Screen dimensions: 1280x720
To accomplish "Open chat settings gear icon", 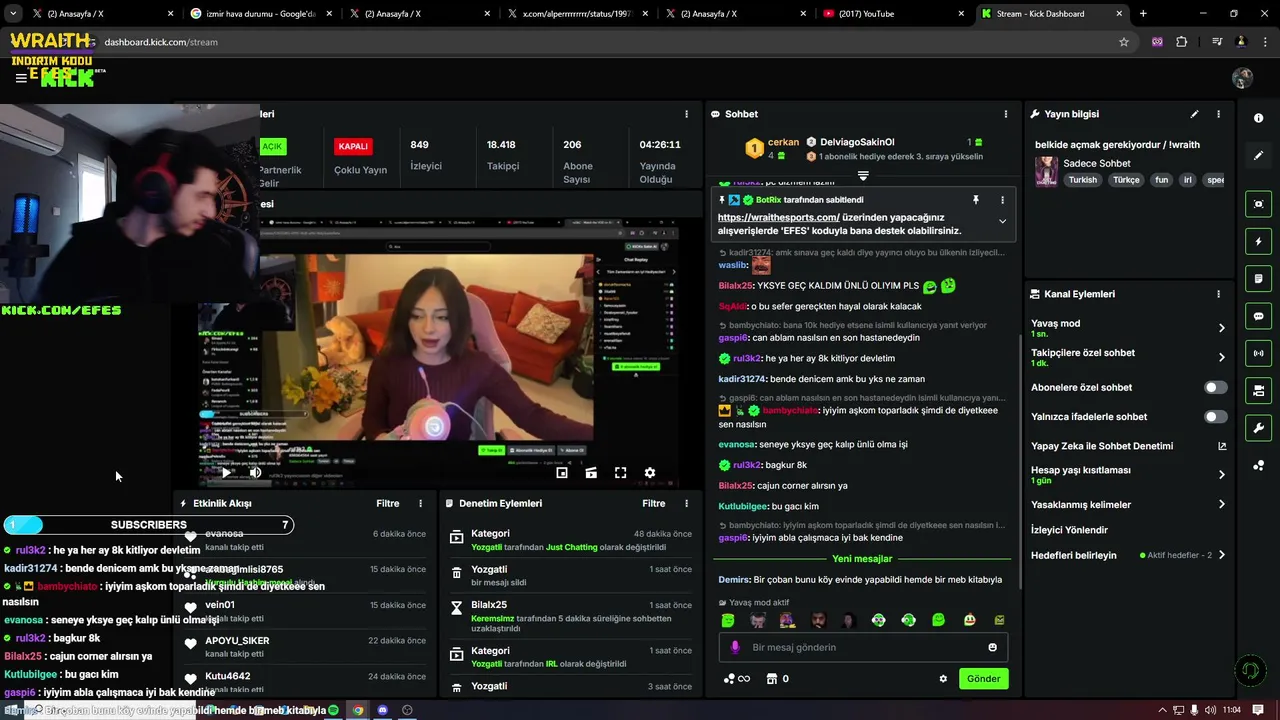I will tap(942, 679).
